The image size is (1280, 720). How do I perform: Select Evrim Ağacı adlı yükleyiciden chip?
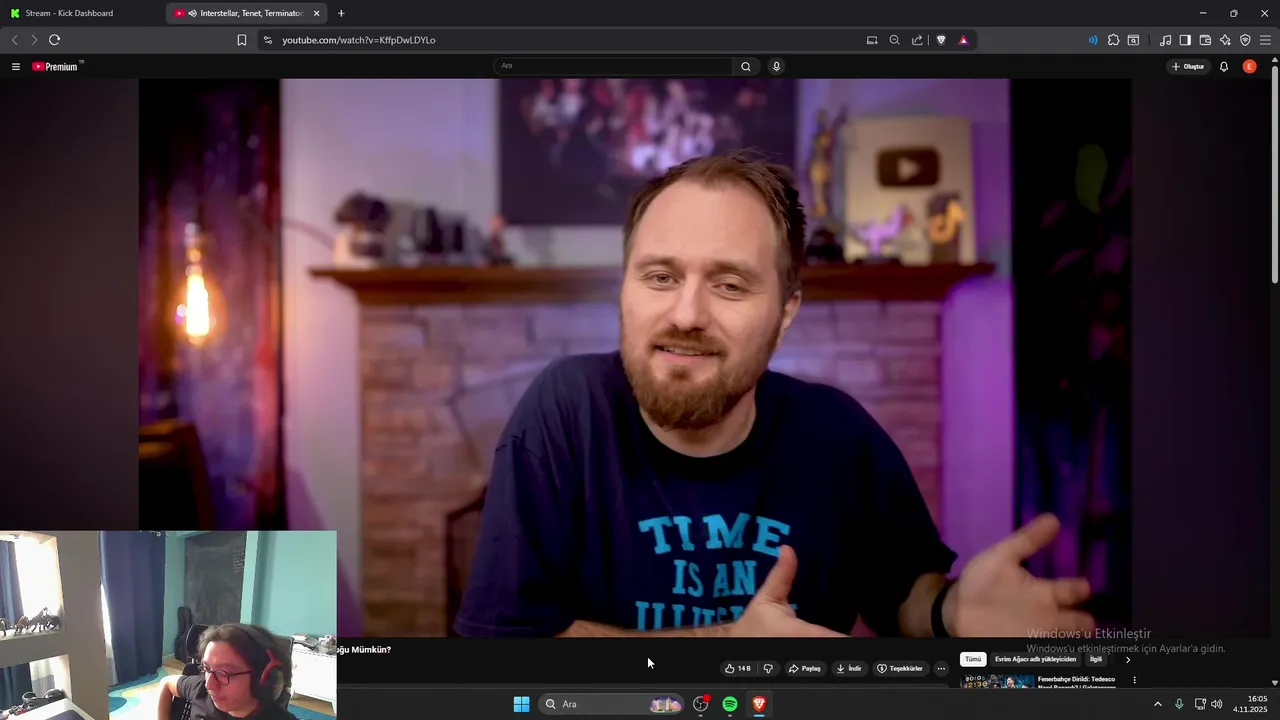click(1035, 659)
